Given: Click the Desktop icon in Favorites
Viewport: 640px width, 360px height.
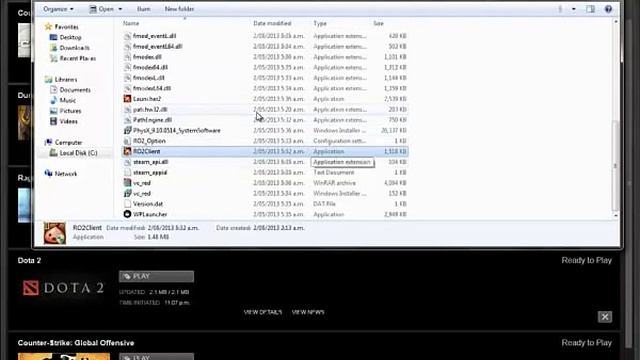Looking at the screenshot, I should click(53, 37).
